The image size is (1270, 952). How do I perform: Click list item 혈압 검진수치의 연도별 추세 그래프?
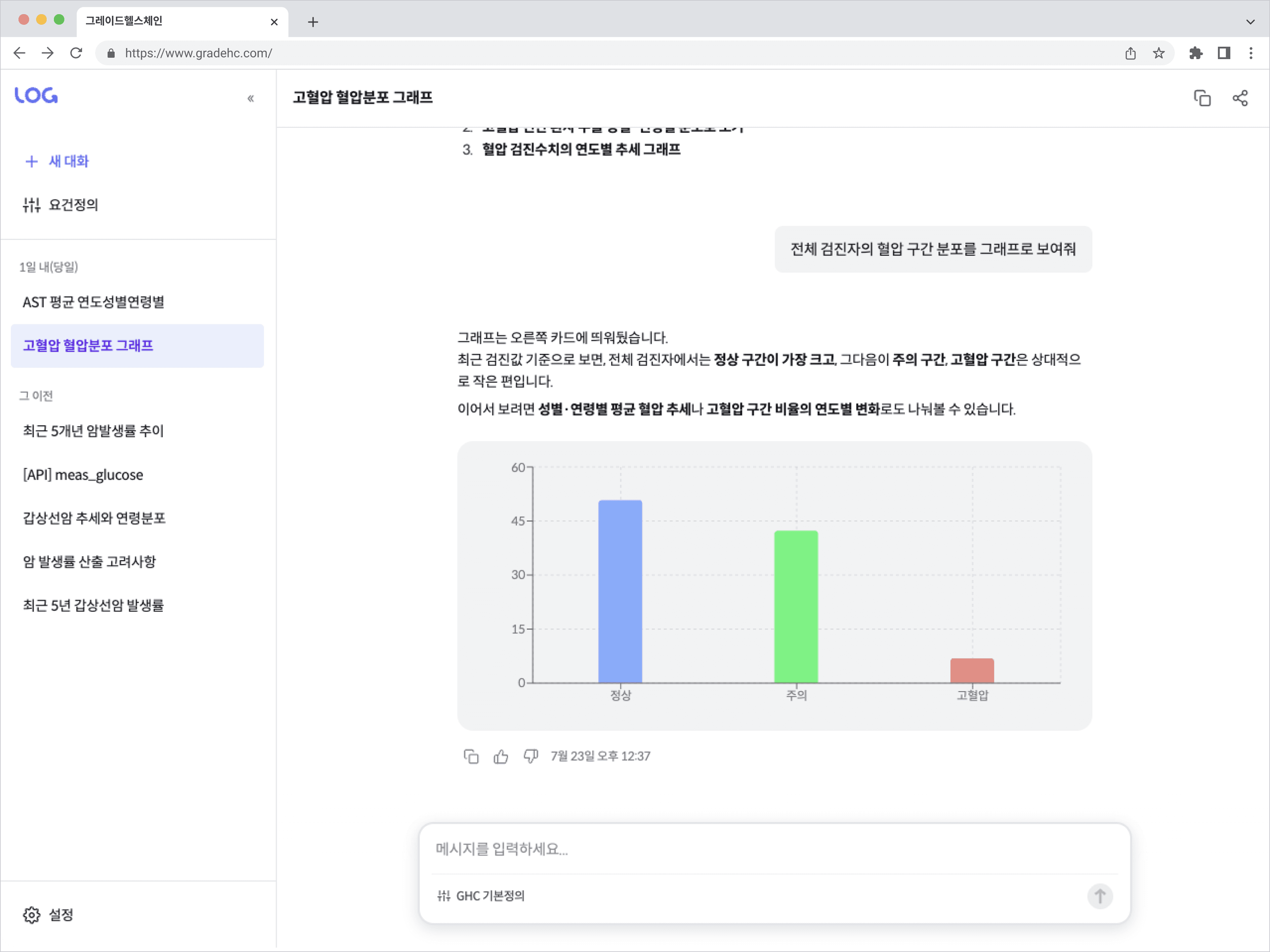[581, 149]
